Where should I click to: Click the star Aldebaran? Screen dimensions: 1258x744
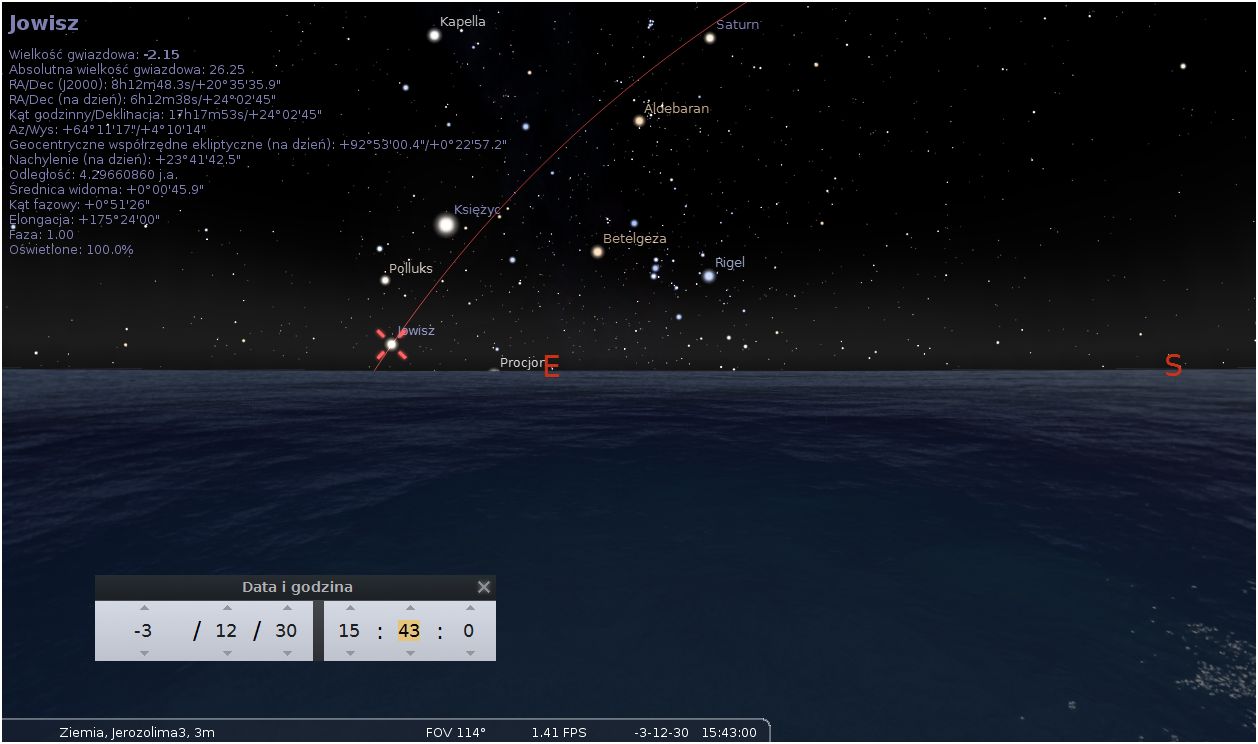[x=639, y=121]
